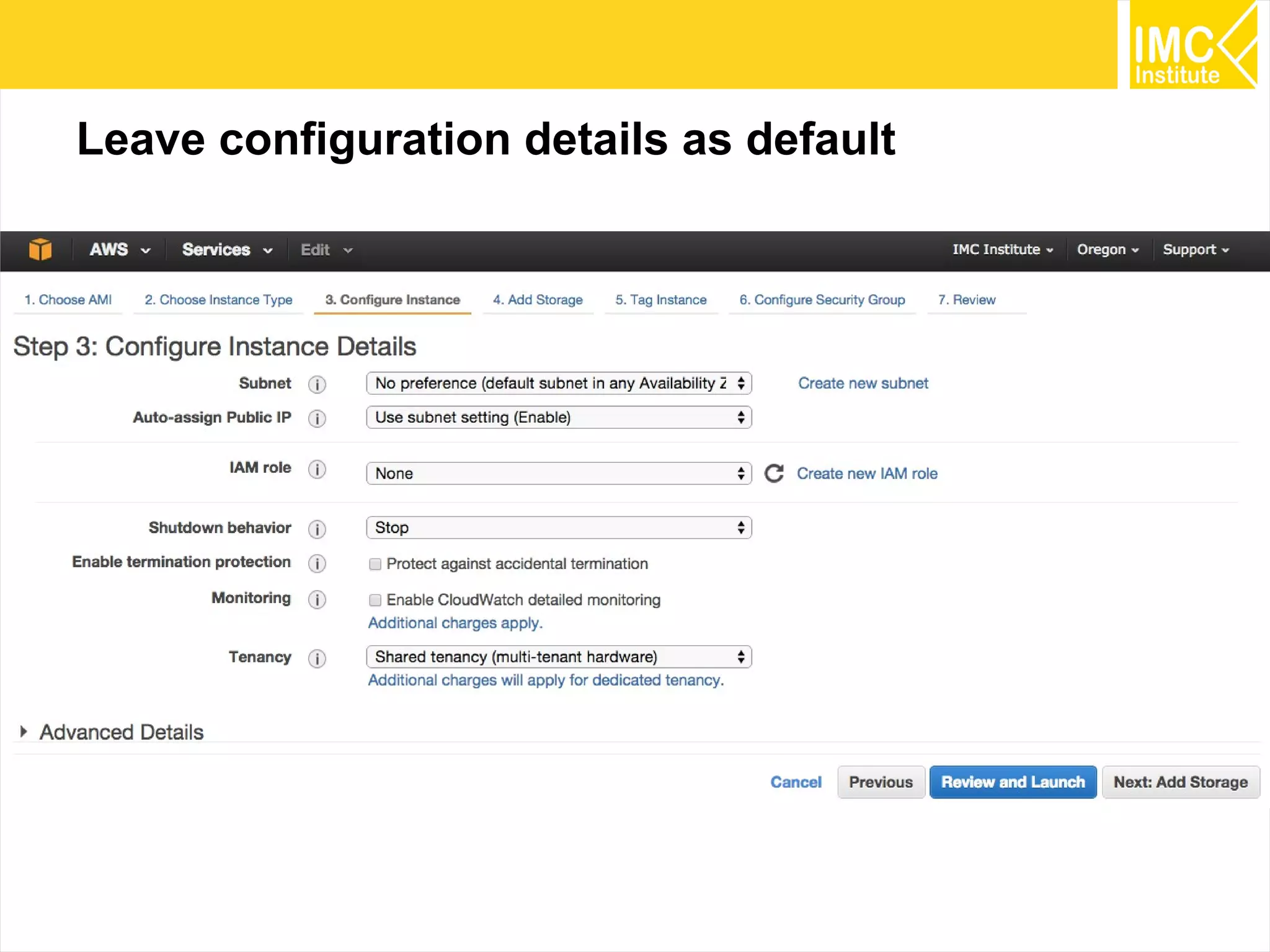Open the Subnet dropdown

(559, 383)
